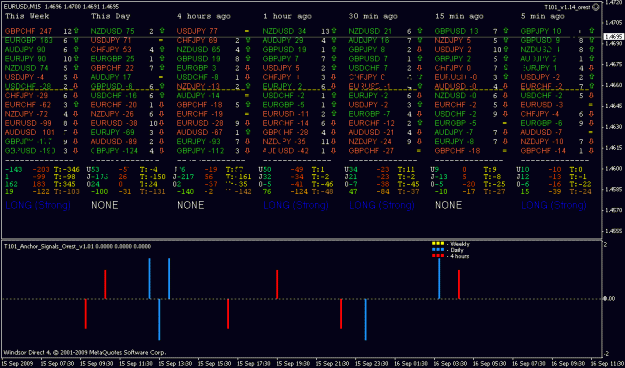This screenshot has width=625, height=368.
Task: Click the 5 min ago column header
Action: pos(543,17)
